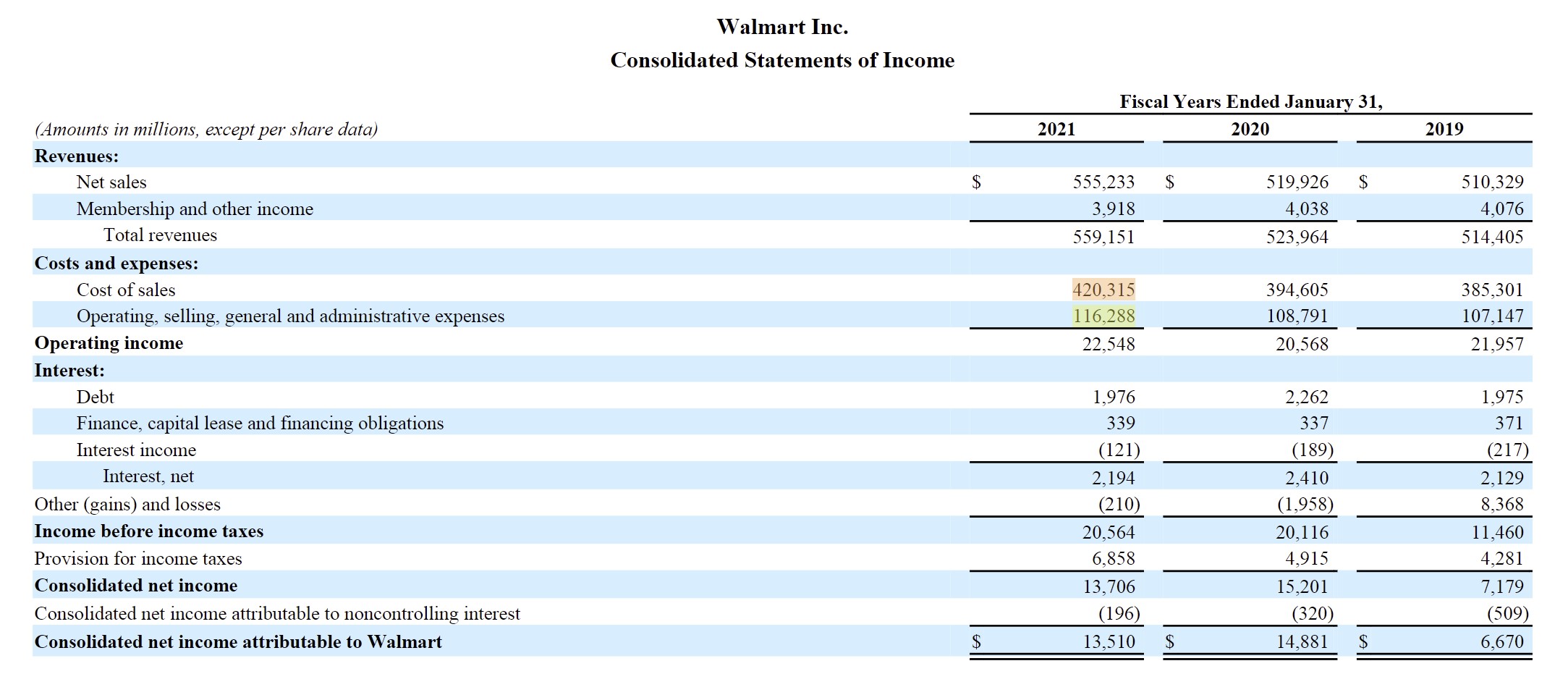The width and height of the screenshot is (1568, 674).
Task: Click cost of sales value 385,301
Action: tap(1492, 290)
